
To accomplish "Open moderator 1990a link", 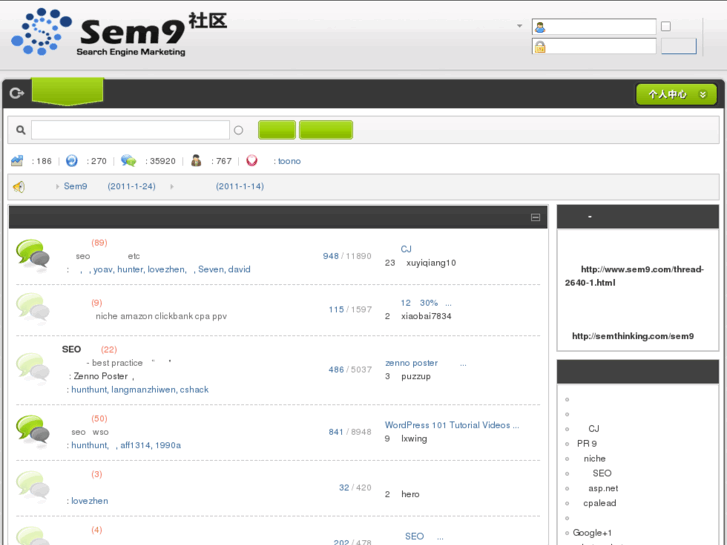I will (168, 445).
